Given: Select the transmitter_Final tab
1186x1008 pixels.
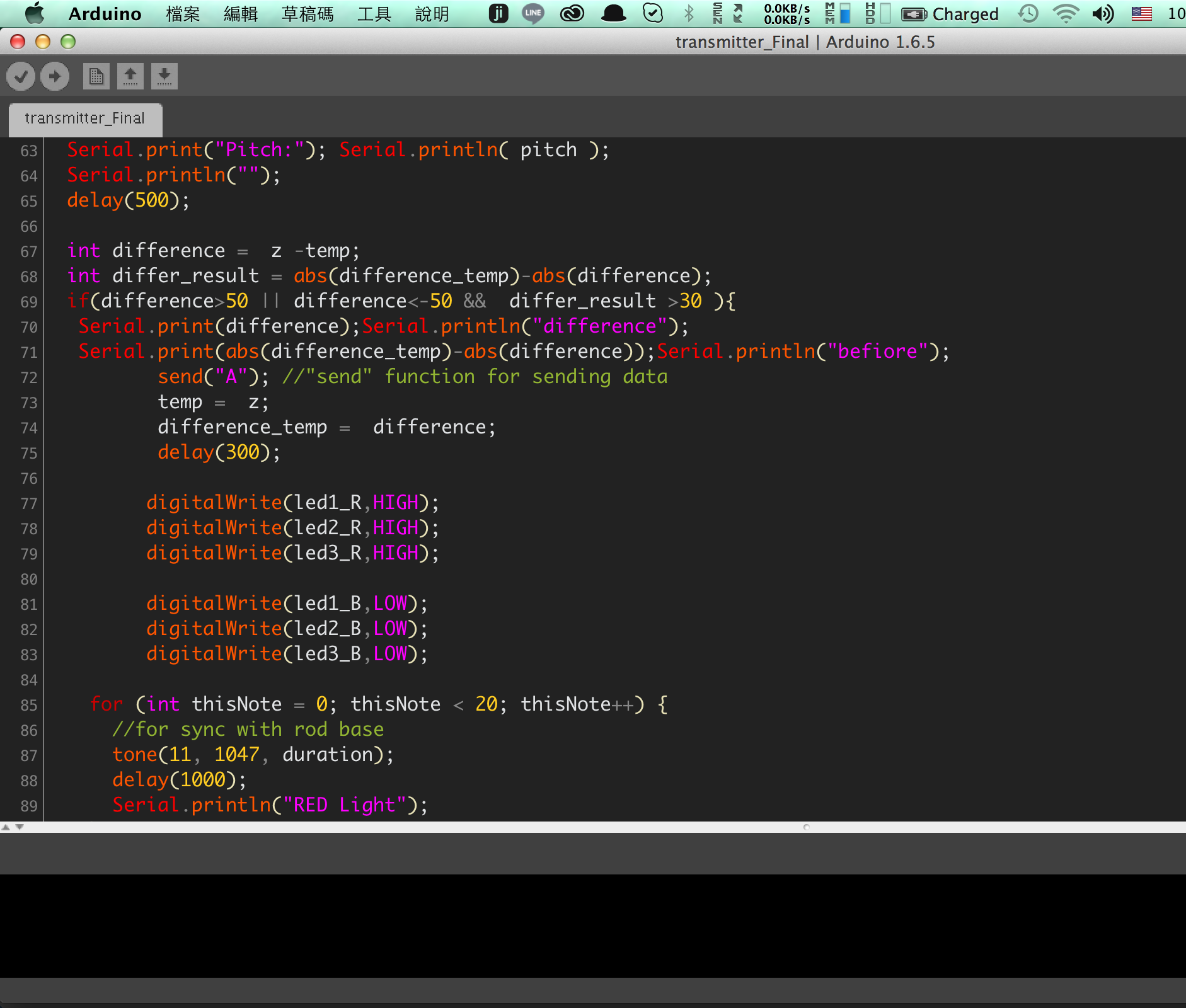Looking at the screenshot, I should [85, 118].
